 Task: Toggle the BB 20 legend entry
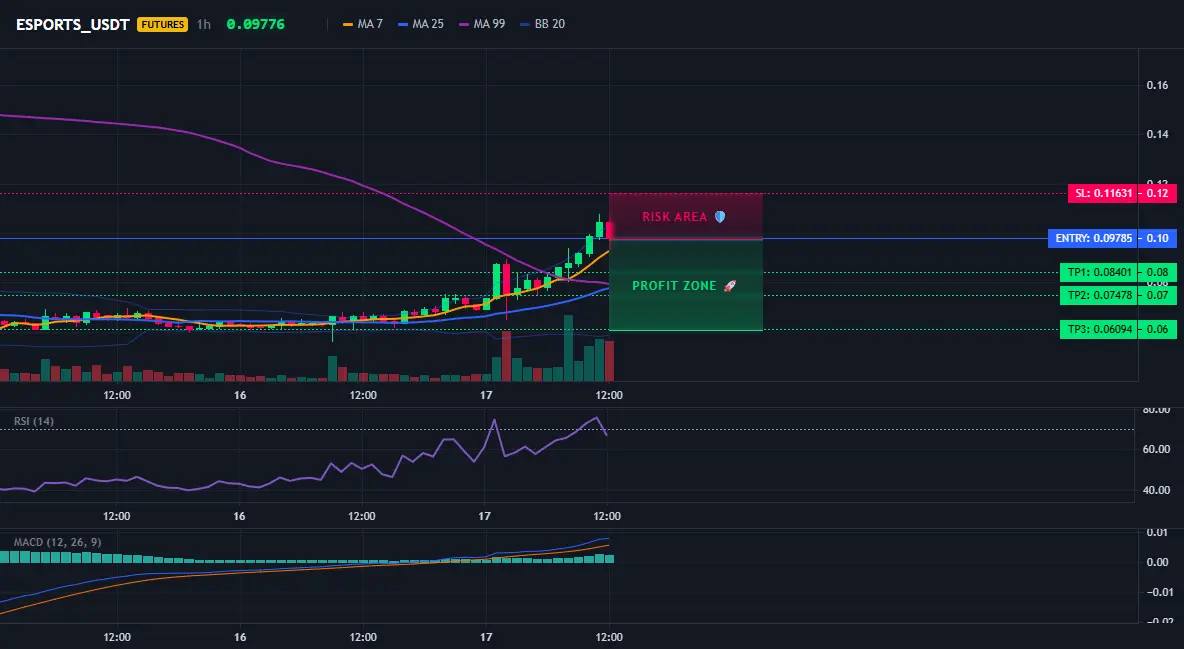(542, 24)
